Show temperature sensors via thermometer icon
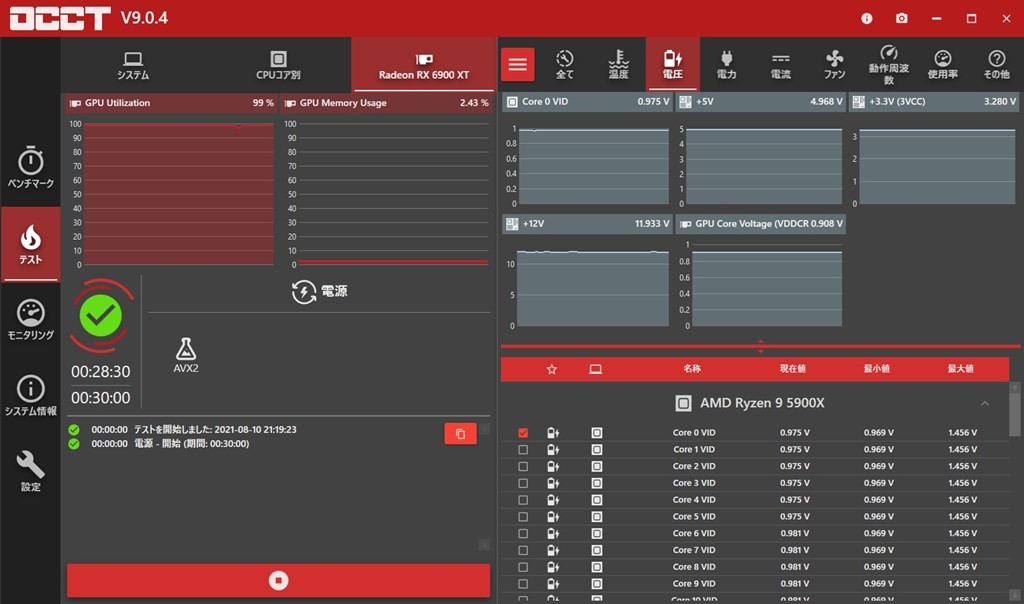Screen dimensions: 1024x604 click(618, 64)
